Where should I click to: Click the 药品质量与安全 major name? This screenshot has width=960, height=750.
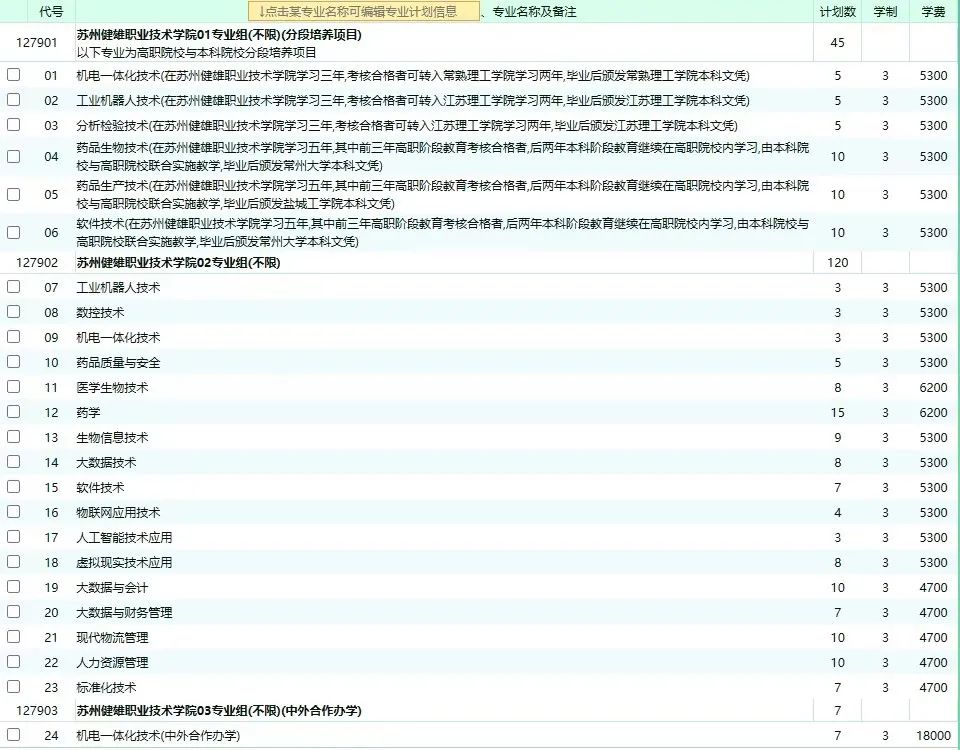tap(118, 363)
